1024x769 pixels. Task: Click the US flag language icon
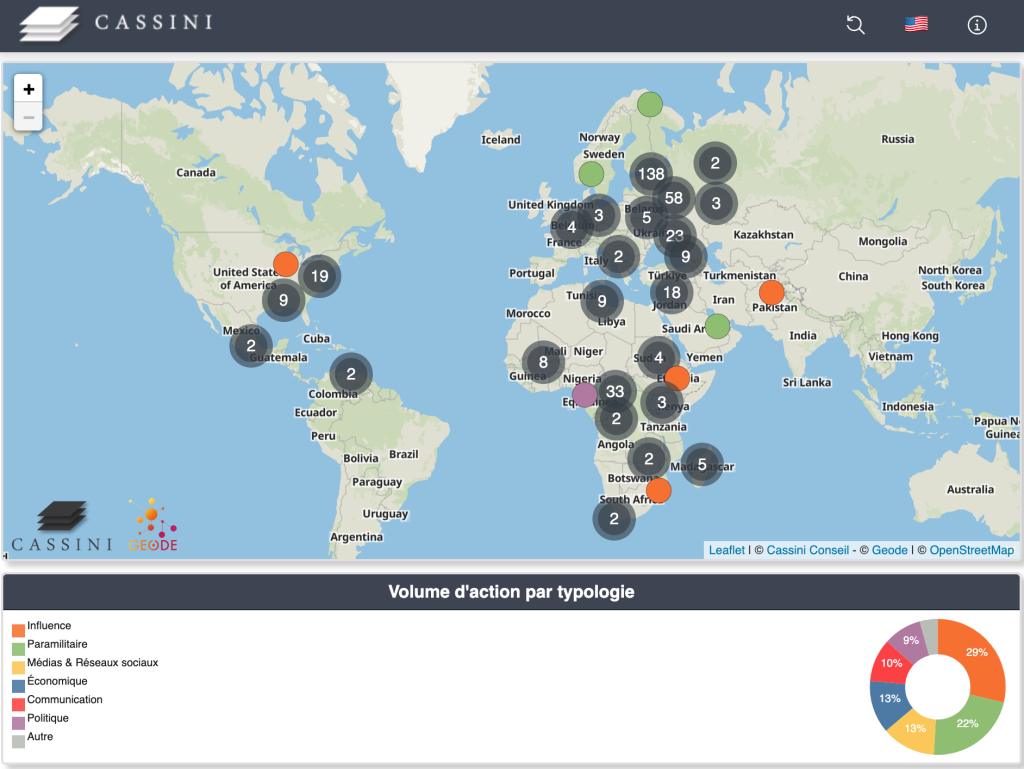916,25
